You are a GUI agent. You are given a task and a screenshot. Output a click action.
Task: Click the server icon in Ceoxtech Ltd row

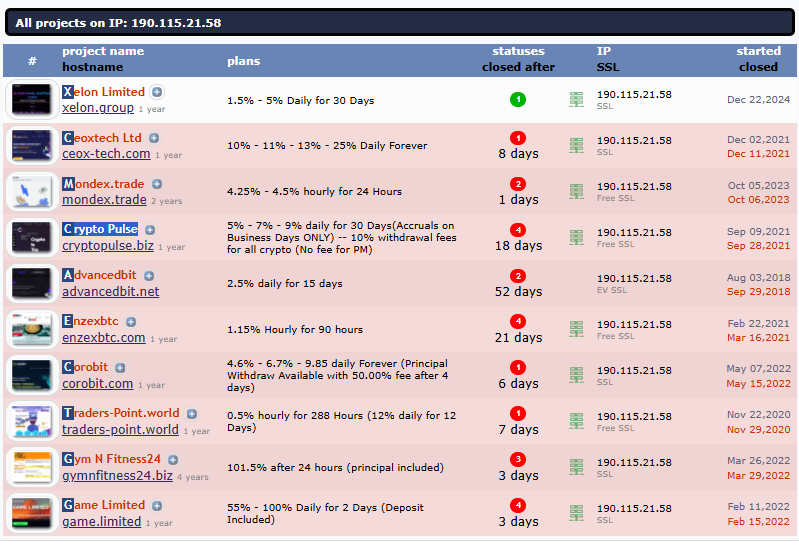[x=576, y=146]
